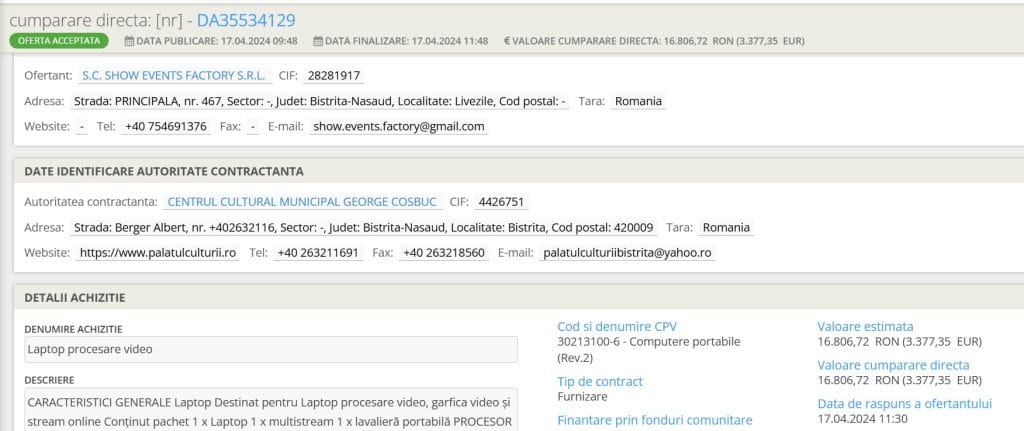The image size is (1024, 431).
Task: Select CPV code 30213100-6 Computere portabile
Action: [x=649, y=350]
